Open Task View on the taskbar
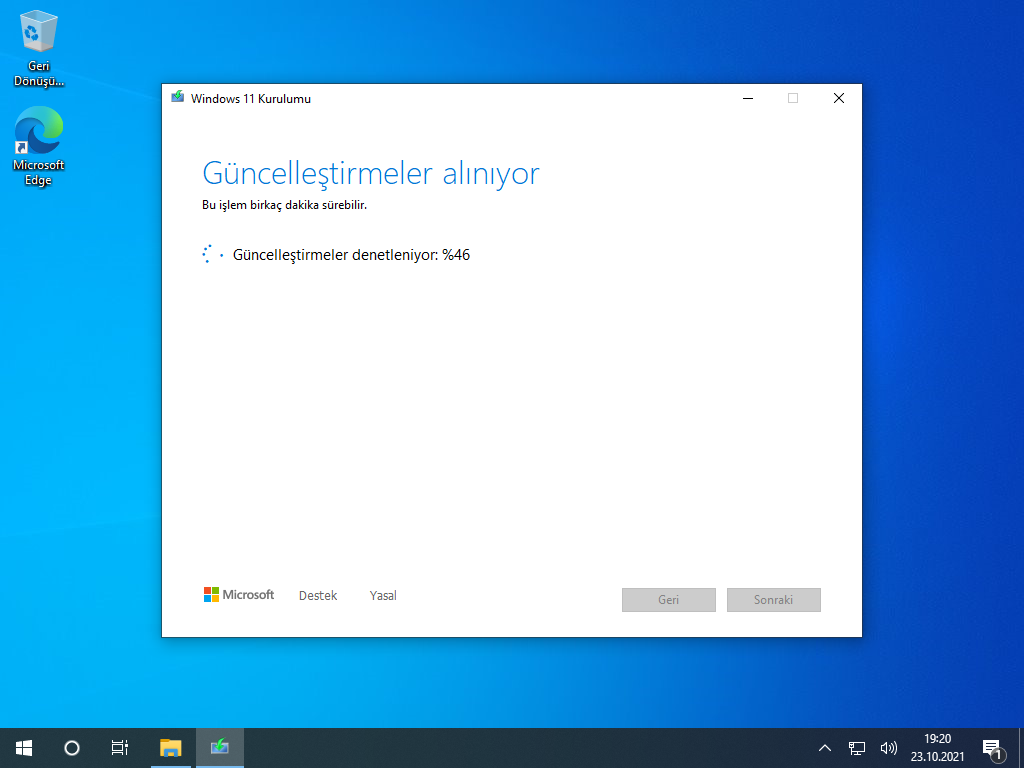The height and width of the screenshot is (768, 1024). (120, 748)
